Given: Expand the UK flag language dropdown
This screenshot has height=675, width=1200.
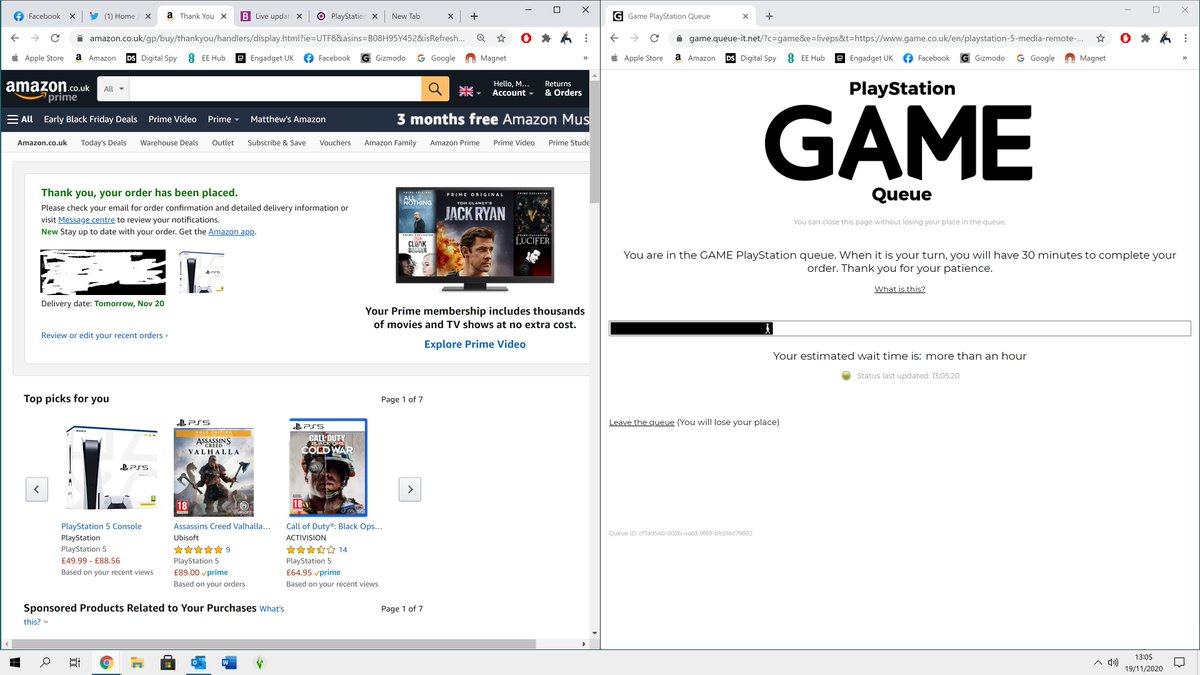Looking at the screenshot, I should pos(470,91).
